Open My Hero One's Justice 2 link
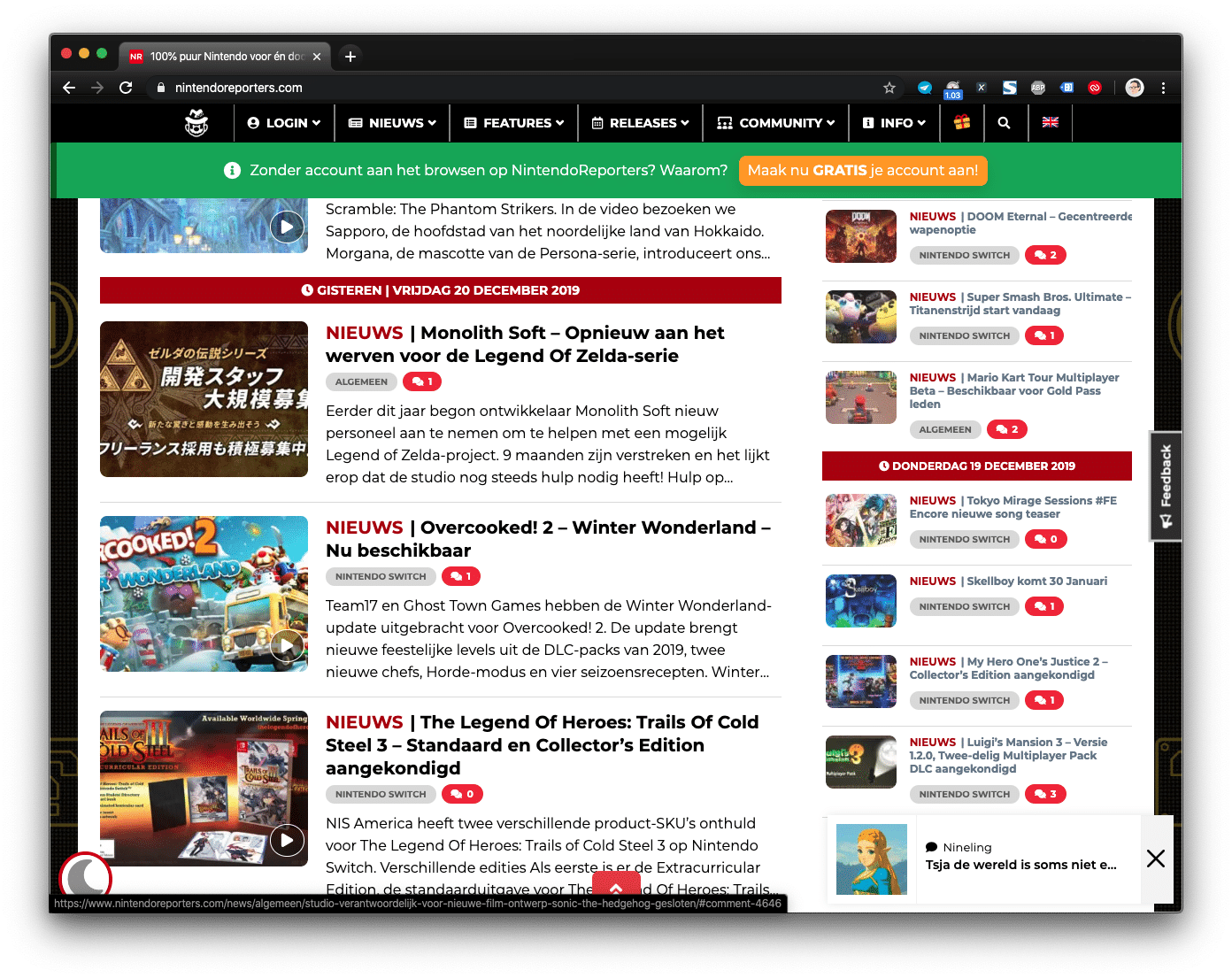1232x978 pixels. pos(1009,668)
